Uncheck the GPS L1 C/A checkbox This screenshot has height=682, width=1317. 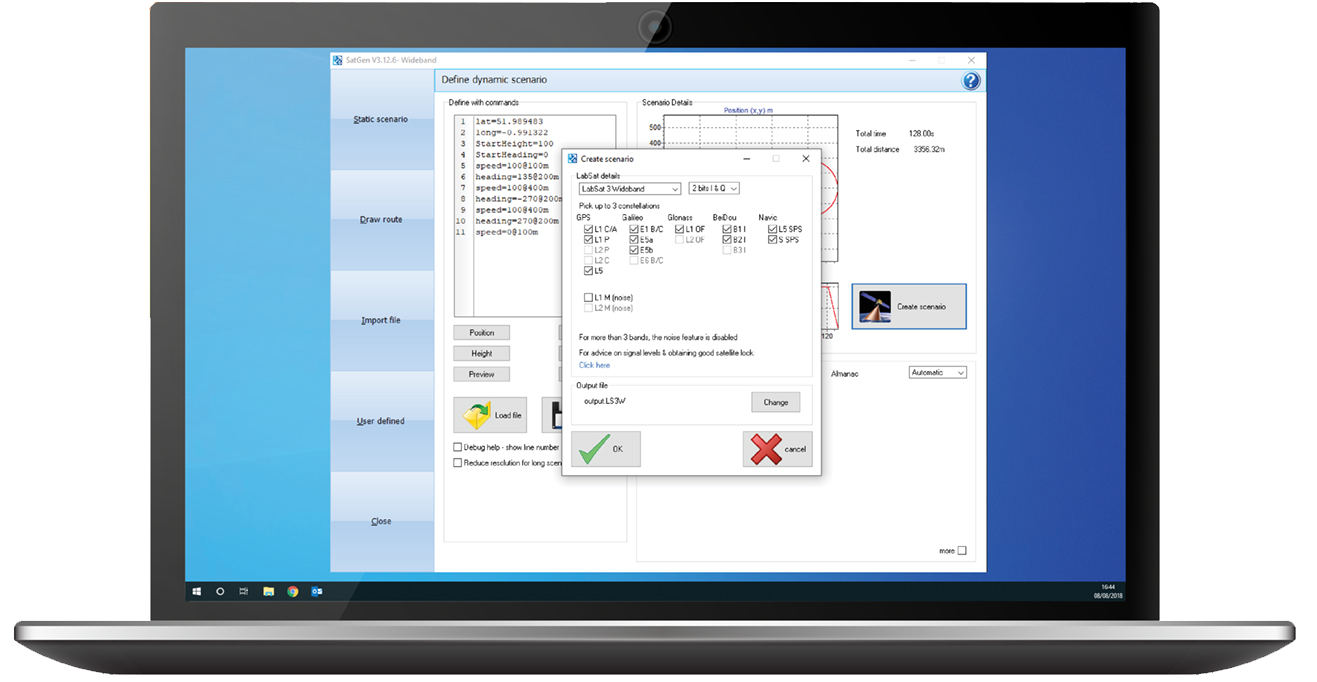tap(588, 229)
